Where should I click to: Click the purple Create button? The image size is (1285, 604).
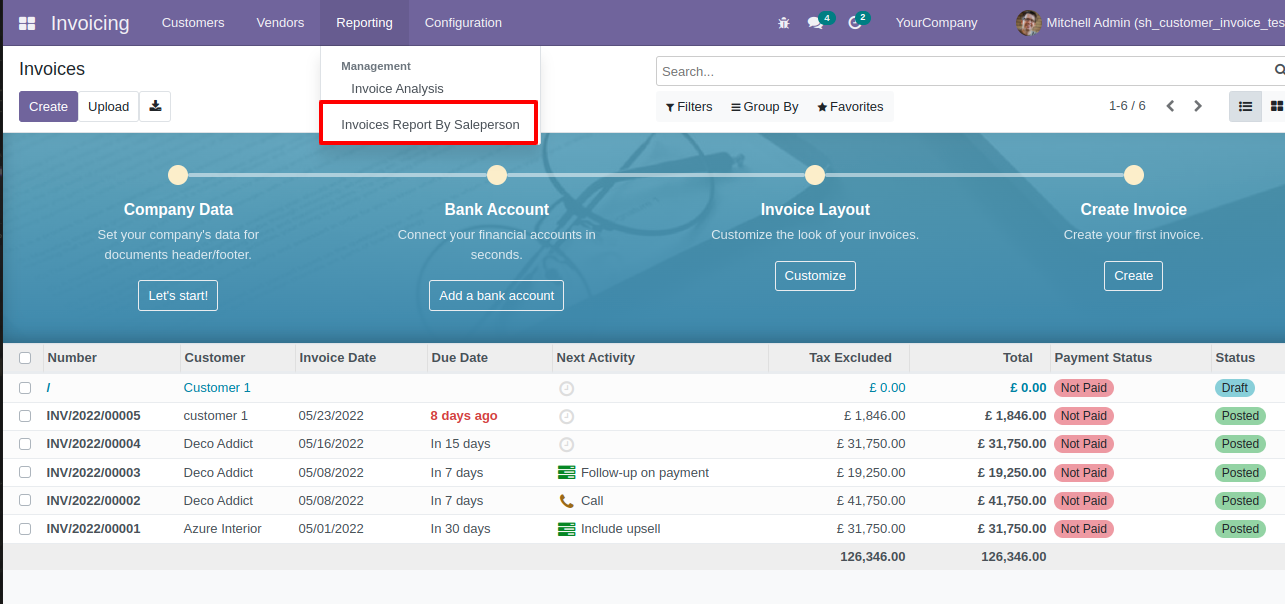coord(48,107)
